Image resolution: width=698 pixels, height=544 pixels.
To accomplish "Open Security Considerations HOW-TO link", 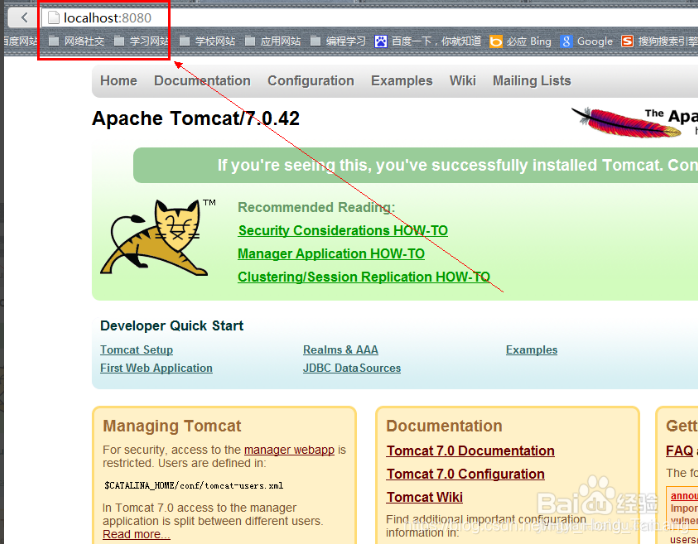I will tap(343, 231).
